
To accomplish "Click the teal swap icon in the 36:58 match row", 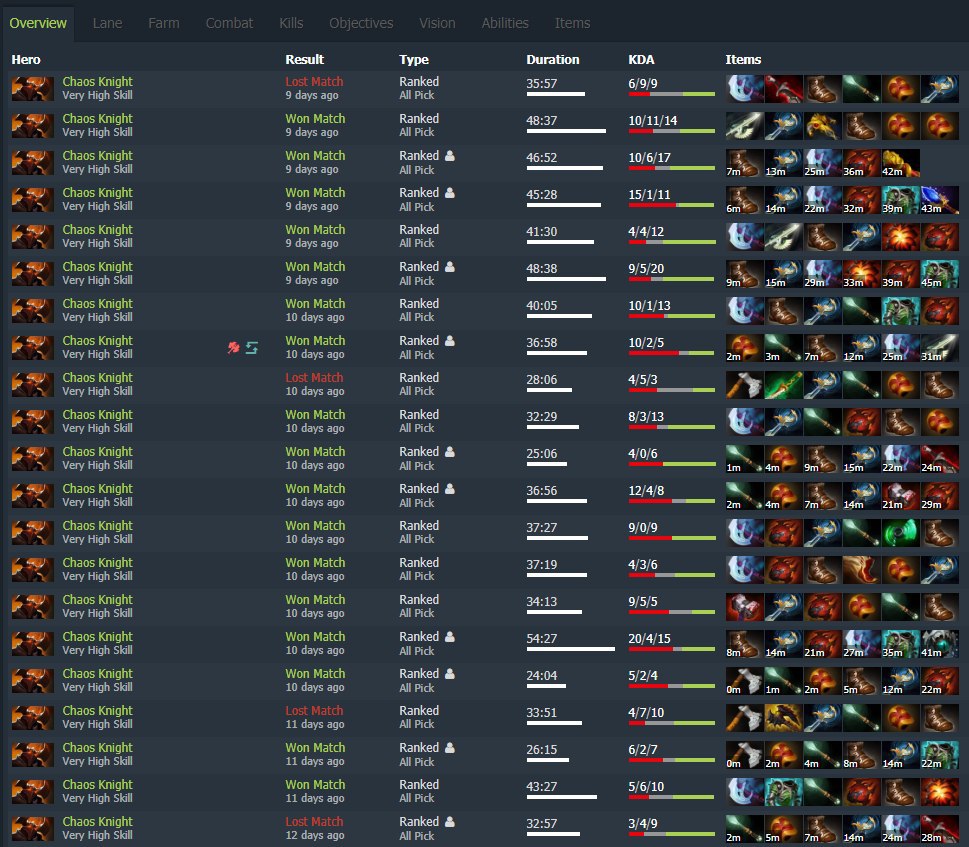I will pyautogui.click(x=252, y=348).
